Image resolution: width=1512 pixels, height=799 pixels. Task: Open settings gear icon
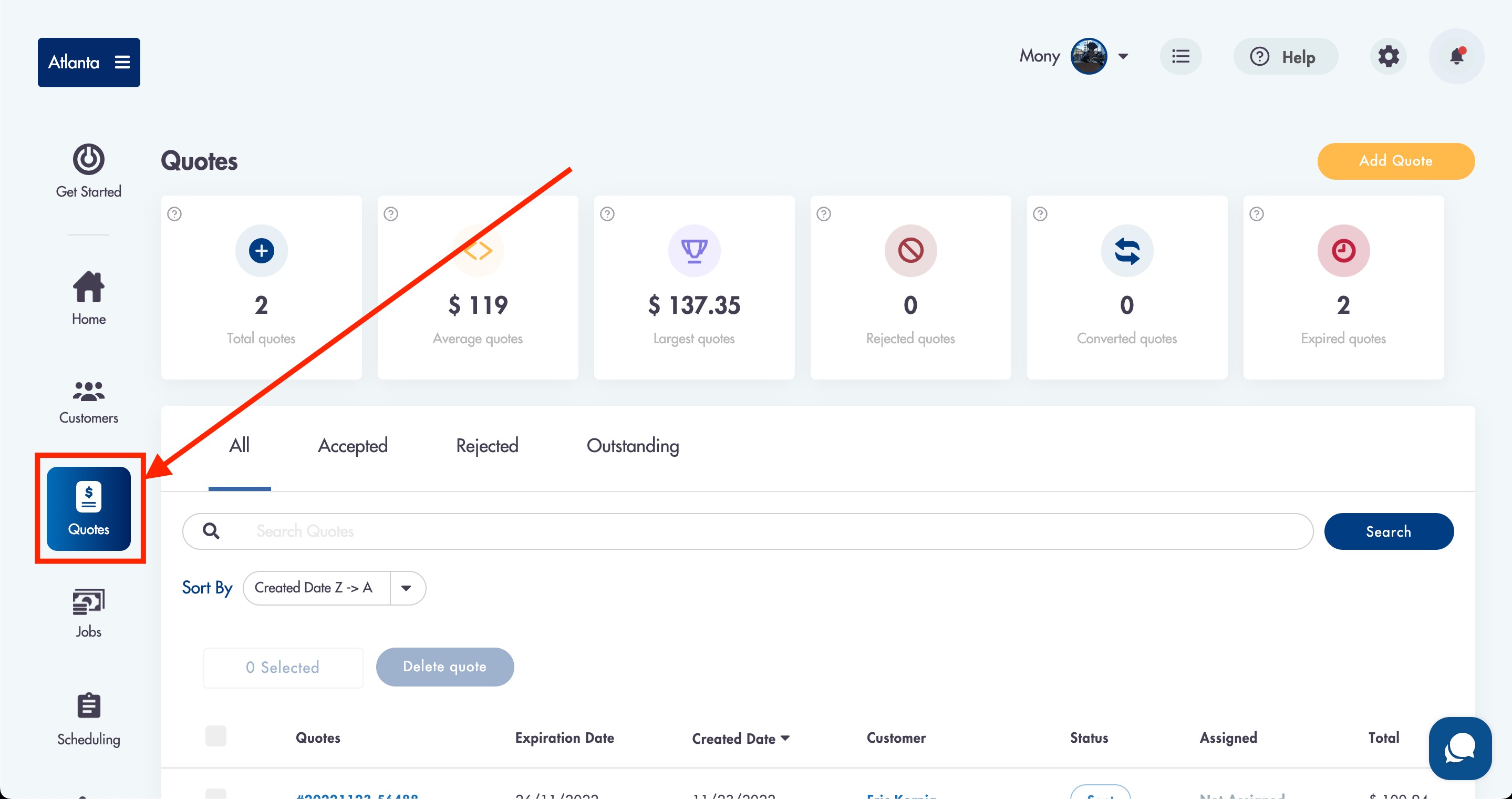point(1388,56)
